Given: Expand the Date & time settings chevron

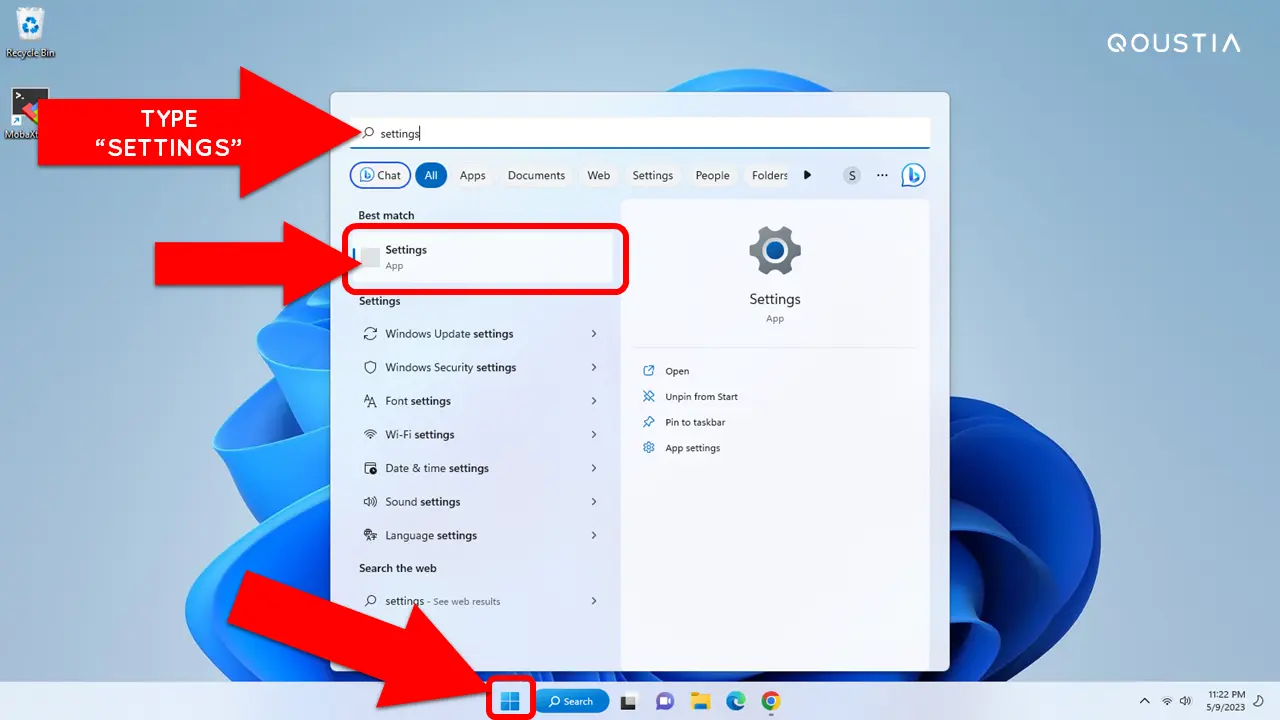Looking at the screenshot, I should 594,468.
